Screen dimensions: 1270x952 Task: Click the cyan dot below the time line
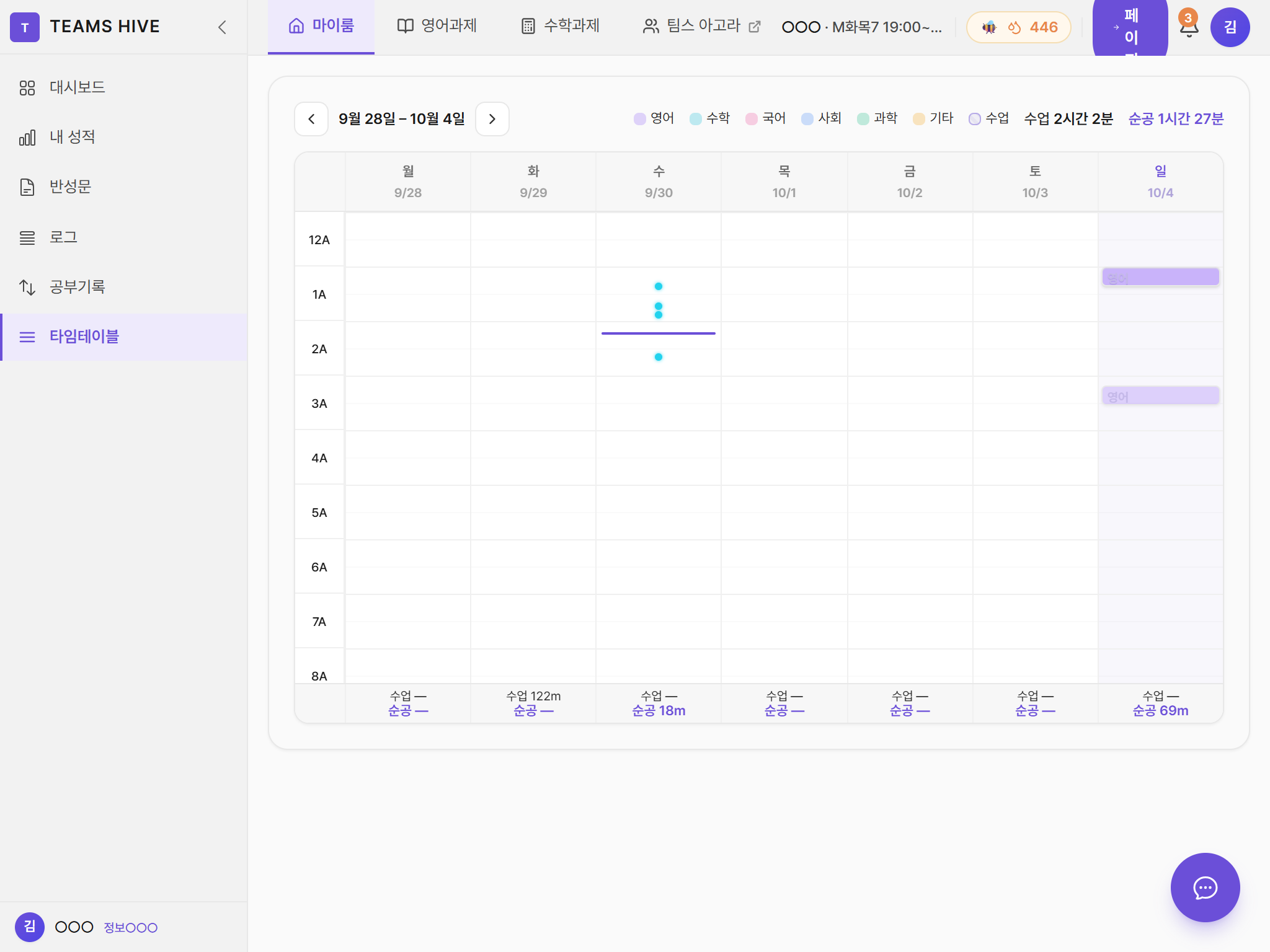tap(659, 357)
